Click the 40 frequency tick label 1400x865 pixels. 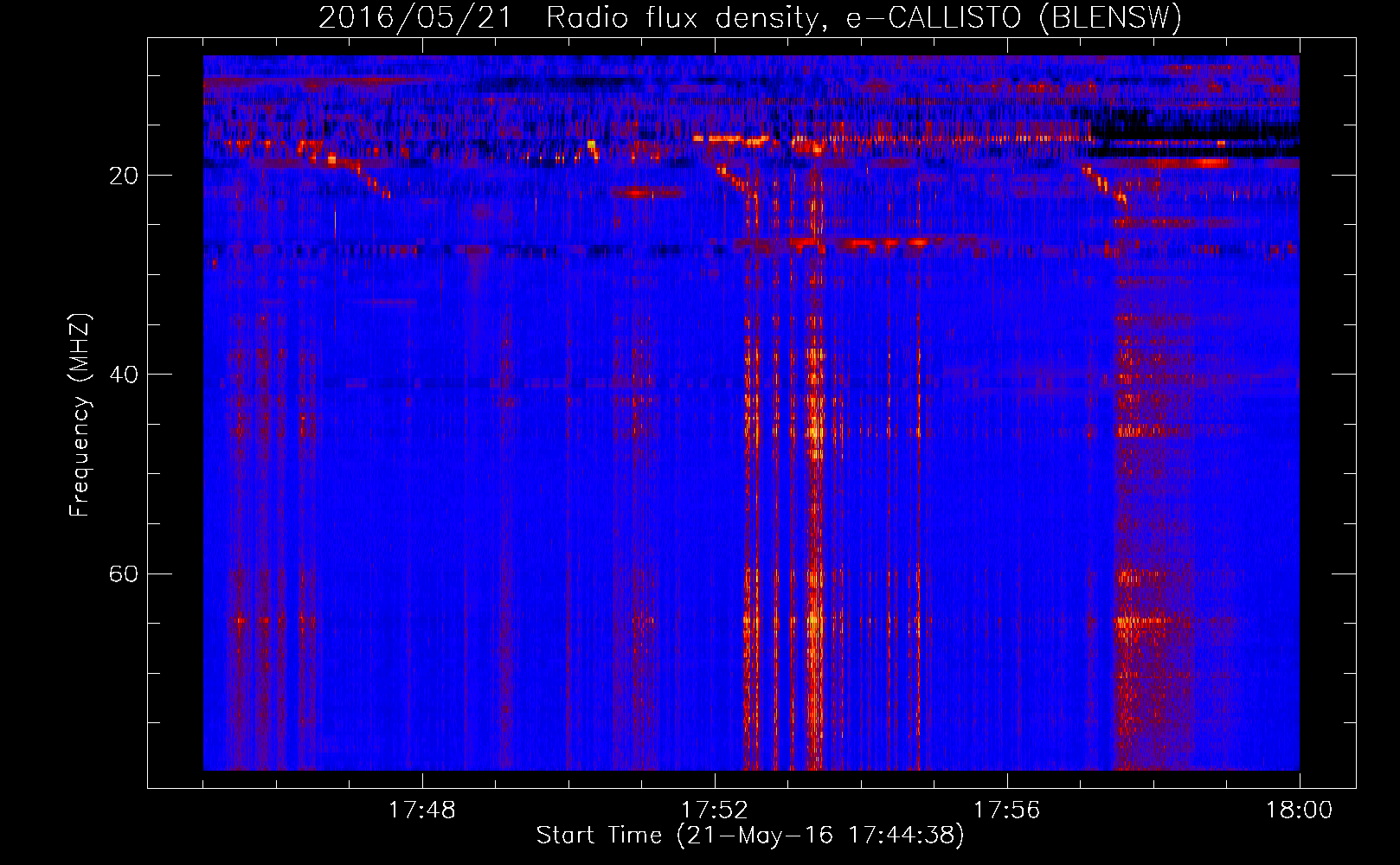point(123,375)
